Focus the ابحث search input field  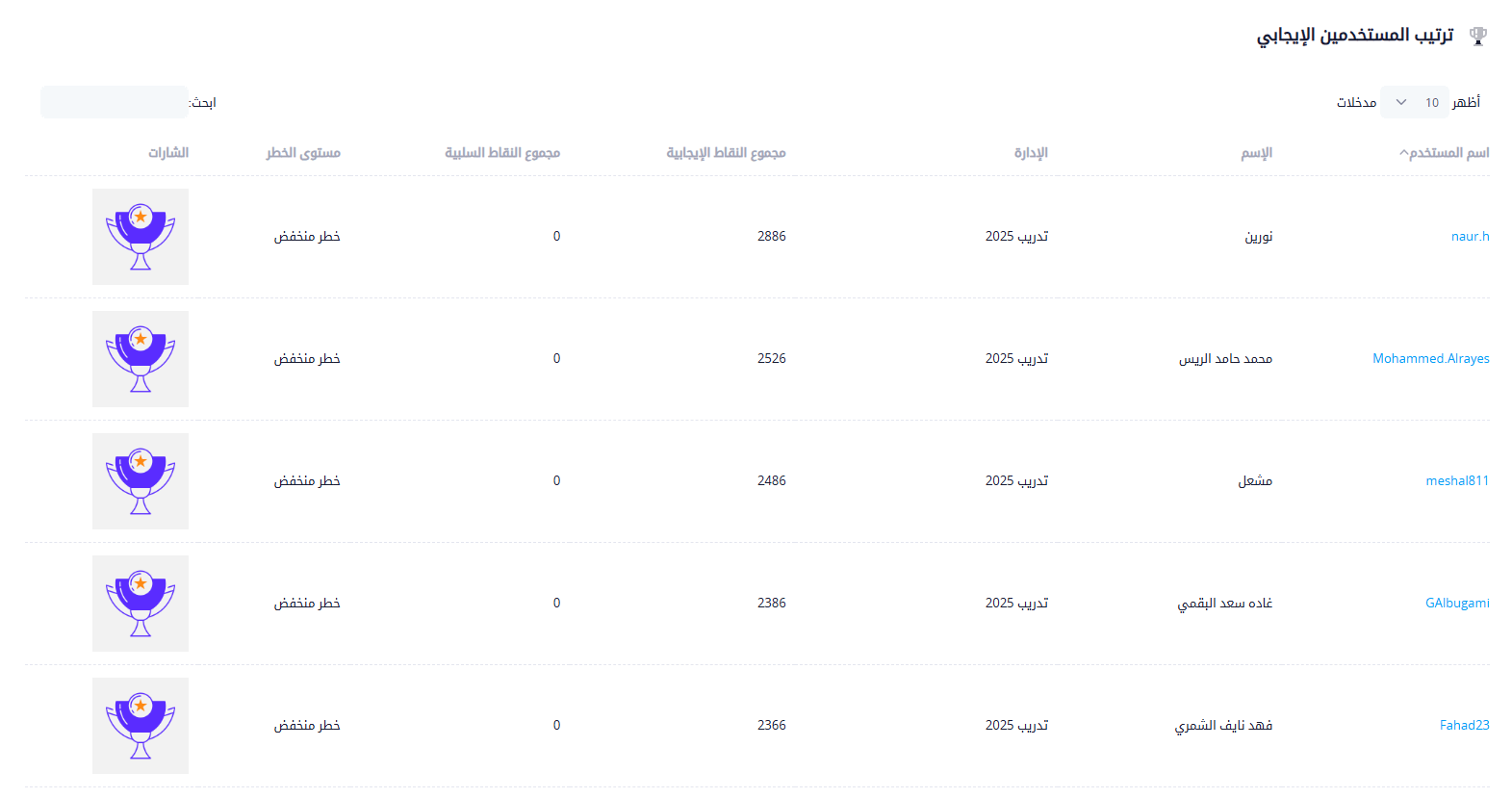tap(115, 102)
